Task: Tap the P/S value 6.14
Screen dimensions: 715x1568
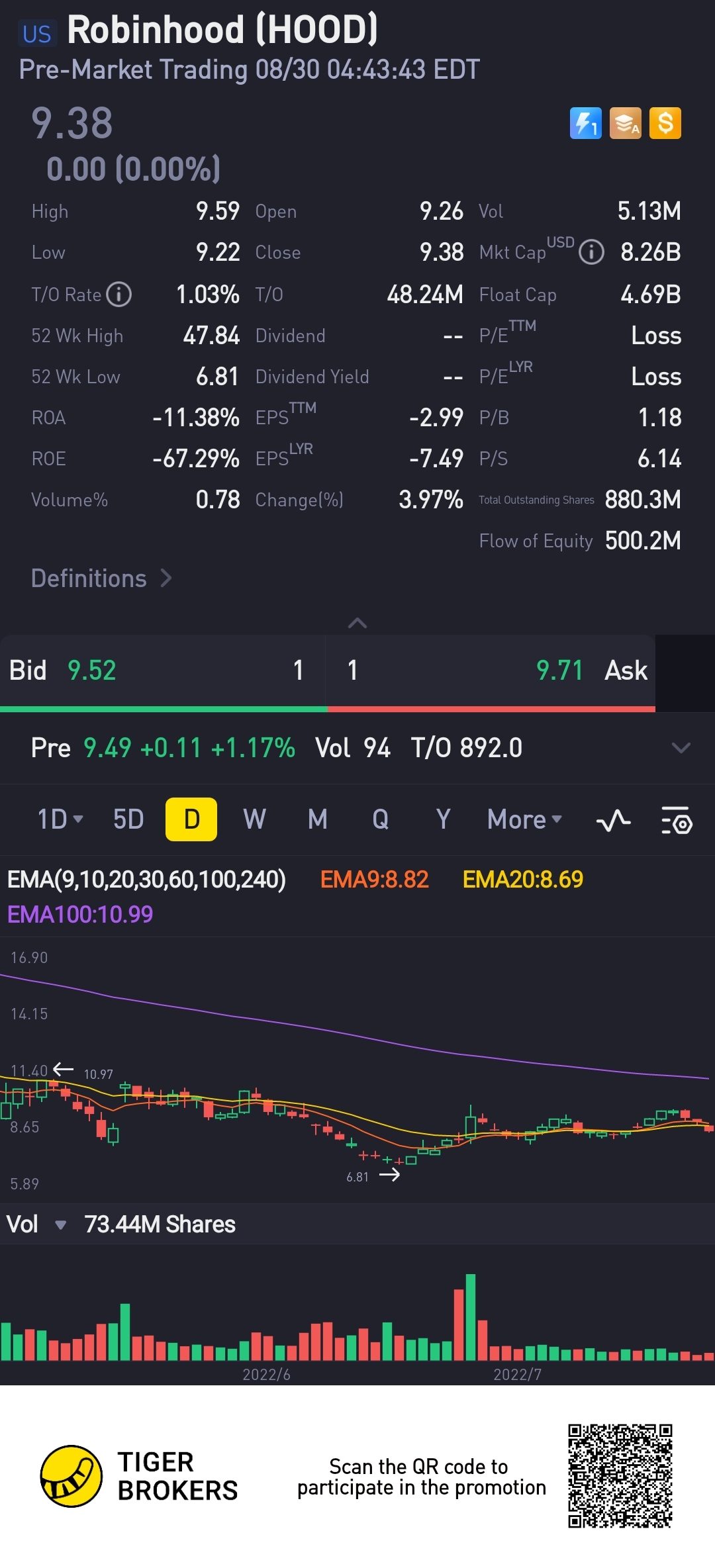Action: [659, 459]
